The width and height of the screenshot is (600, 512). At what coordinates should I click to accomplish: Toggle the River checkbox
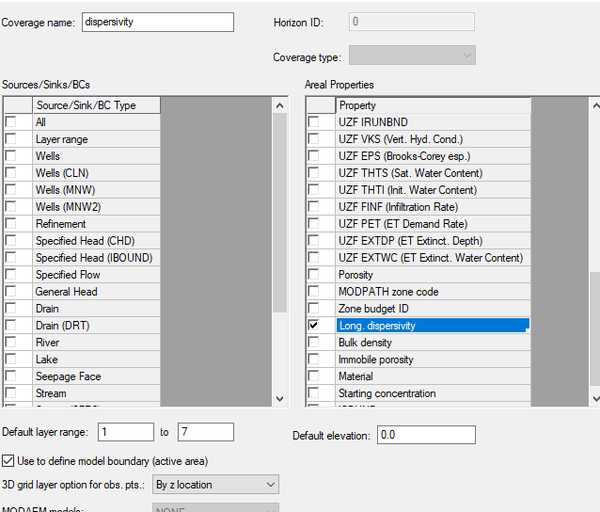(11, 343)
